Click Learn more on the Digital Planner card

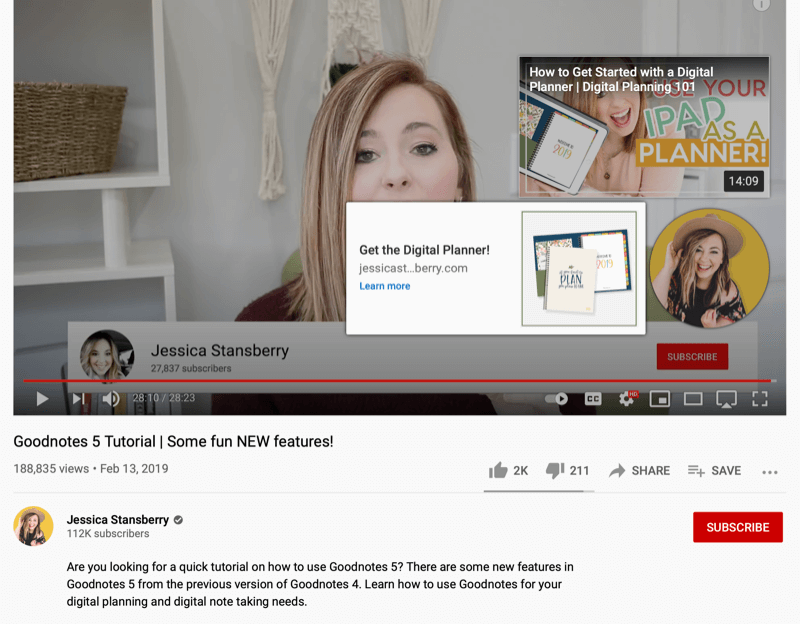click(385, 286)
